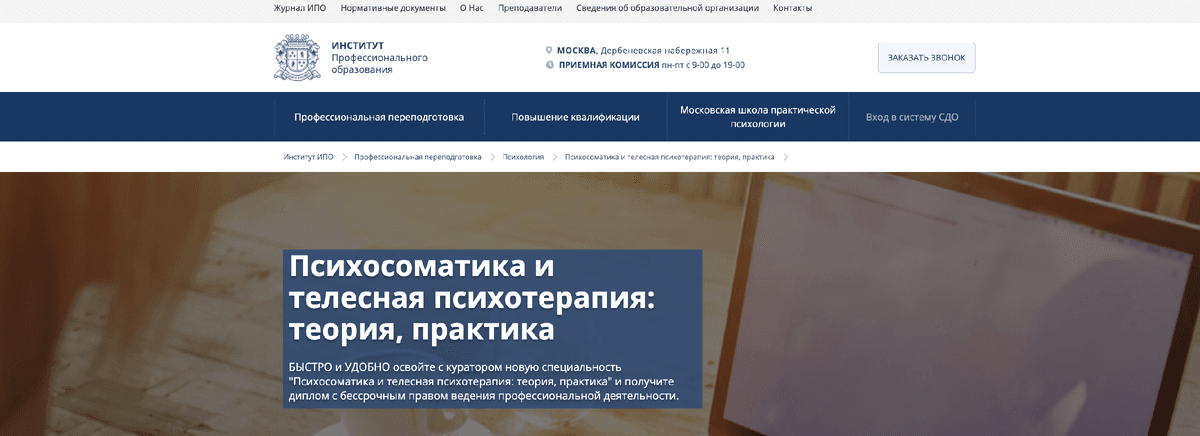Click the map pin icon near МОСКВА
Image resolution: width=1200 pixels, height=436 pixels.
pyautogui.click(x=549, y=50)
